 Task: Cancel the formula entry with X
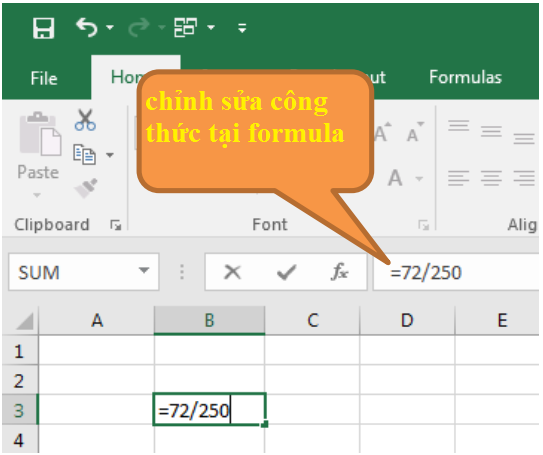[x=233, y=272]
